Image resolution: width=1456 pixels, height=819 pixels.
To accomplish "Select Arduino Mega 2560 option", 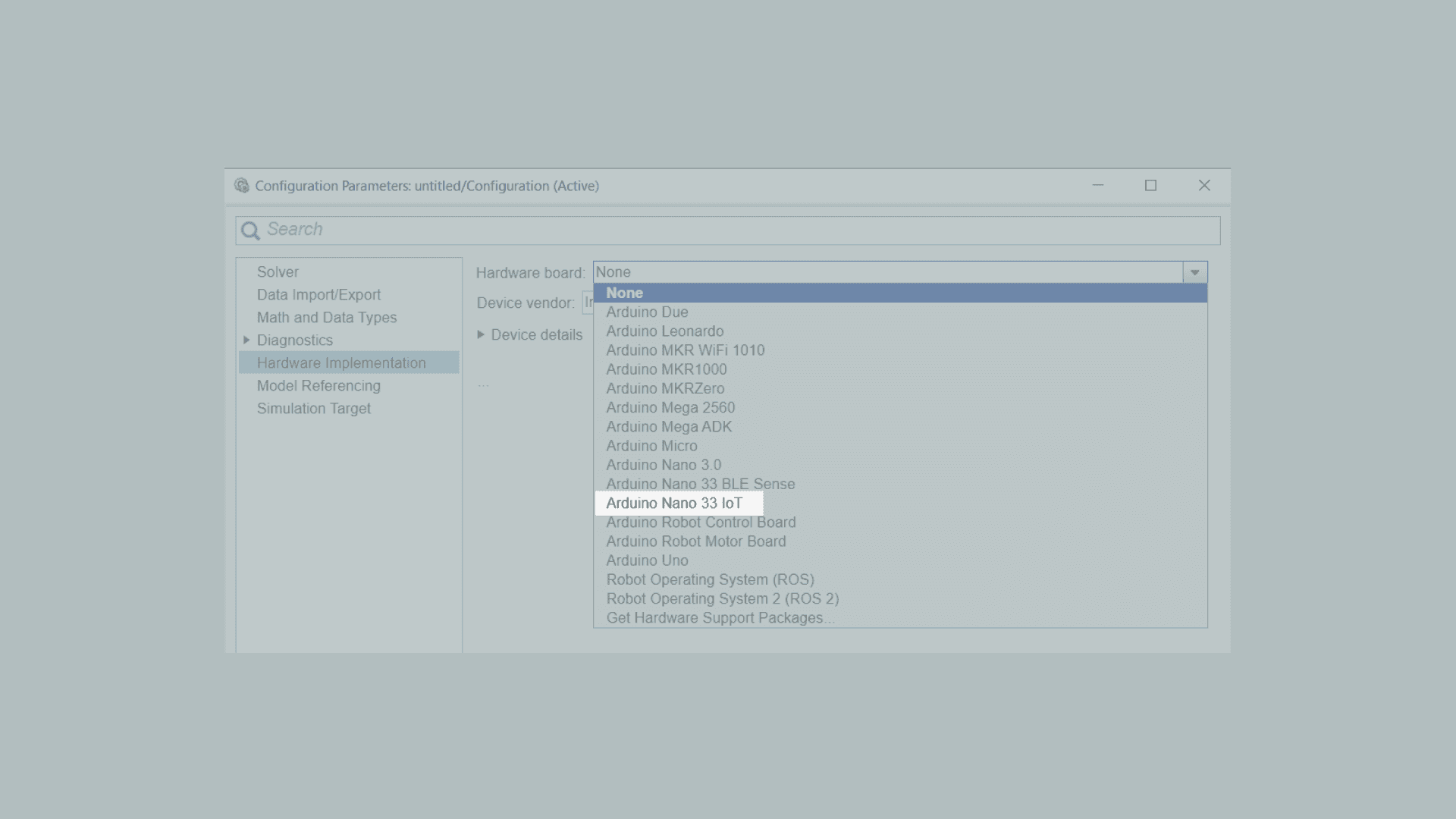I will 670,408.
